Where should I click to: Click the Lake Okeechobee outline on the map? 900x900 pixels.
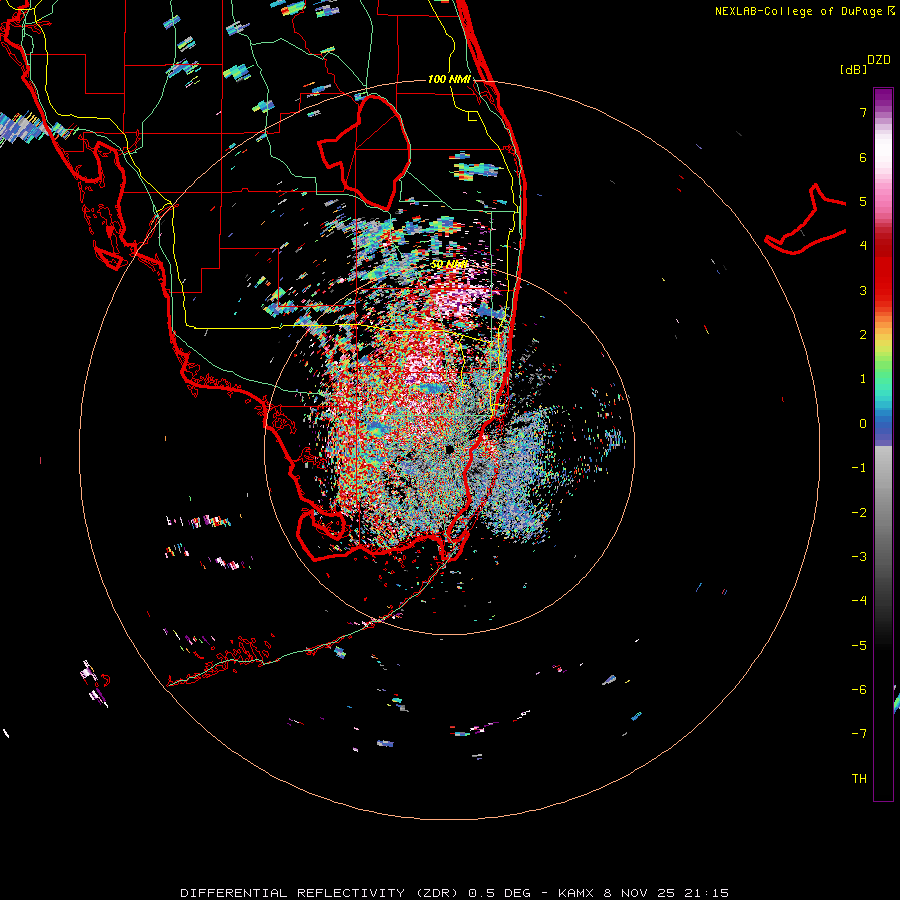click(x=366, y=153)
